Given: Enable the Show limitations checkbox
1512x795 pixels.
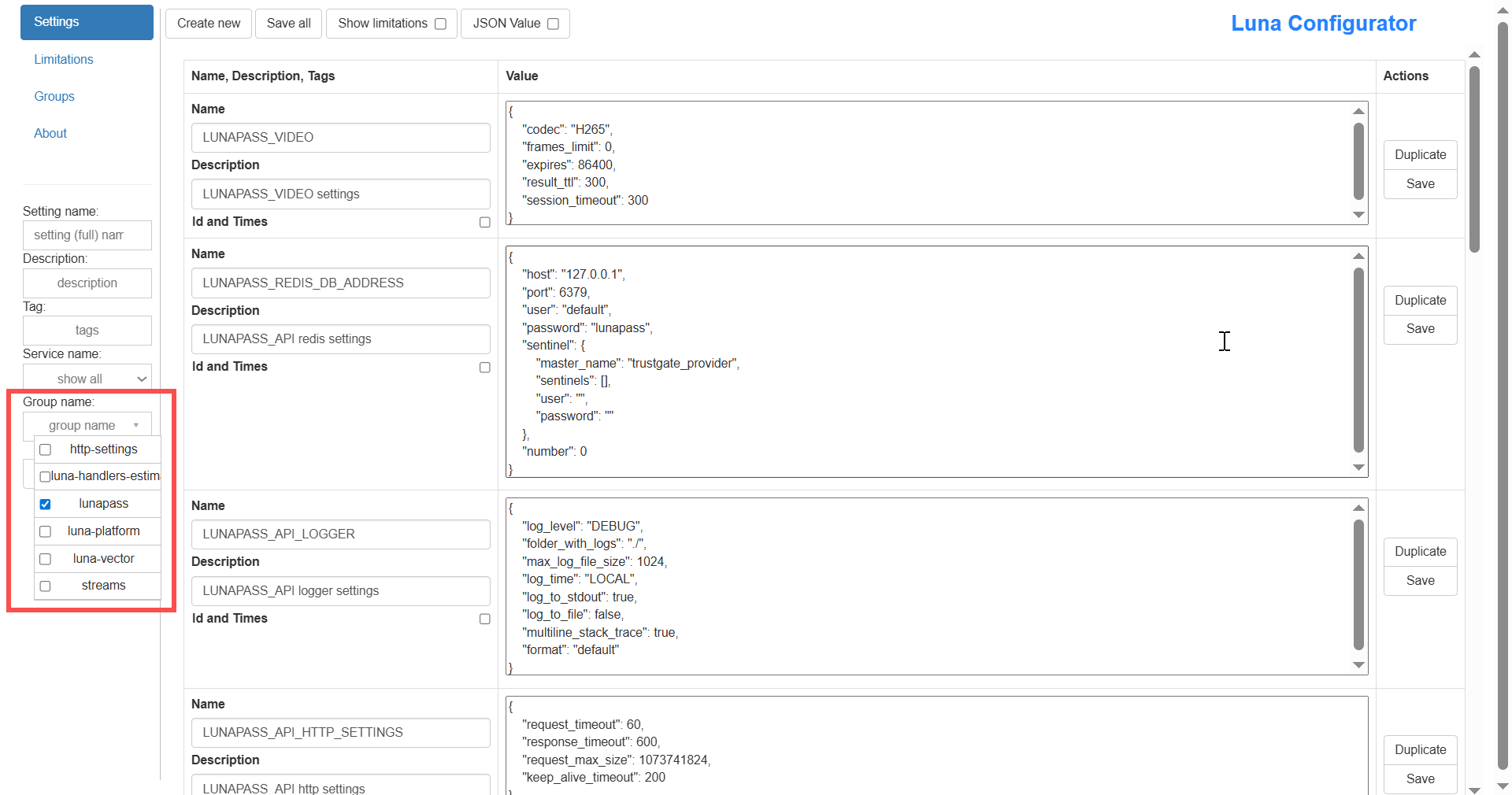Looking at the screenshot, I should [441, 24].
